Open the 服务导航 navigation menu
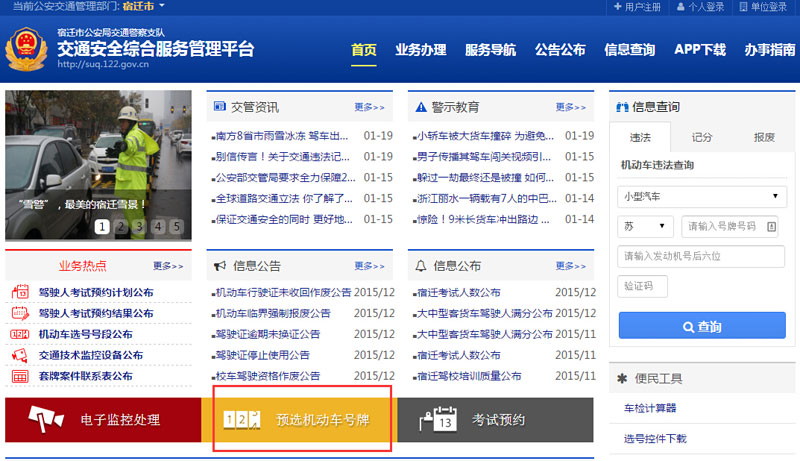Image resolution: width=800 pixels, height=461 pixels. tap(490, 50)
